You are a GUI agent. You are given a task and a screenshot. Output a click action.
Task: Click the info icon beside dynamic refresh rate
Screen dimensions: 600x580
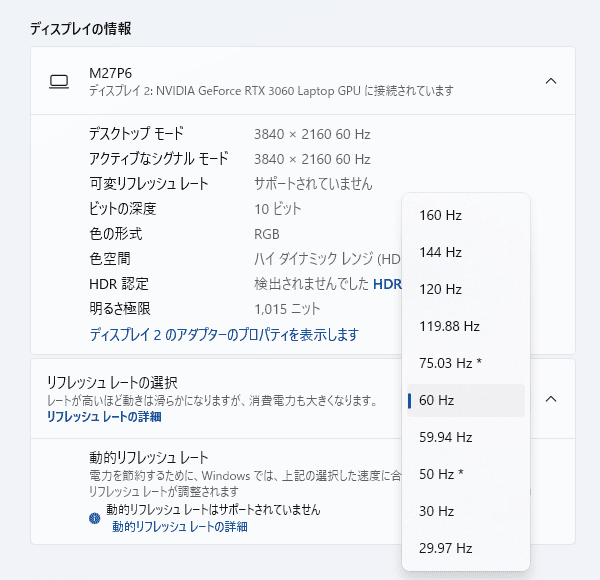(x=94, y=518)
